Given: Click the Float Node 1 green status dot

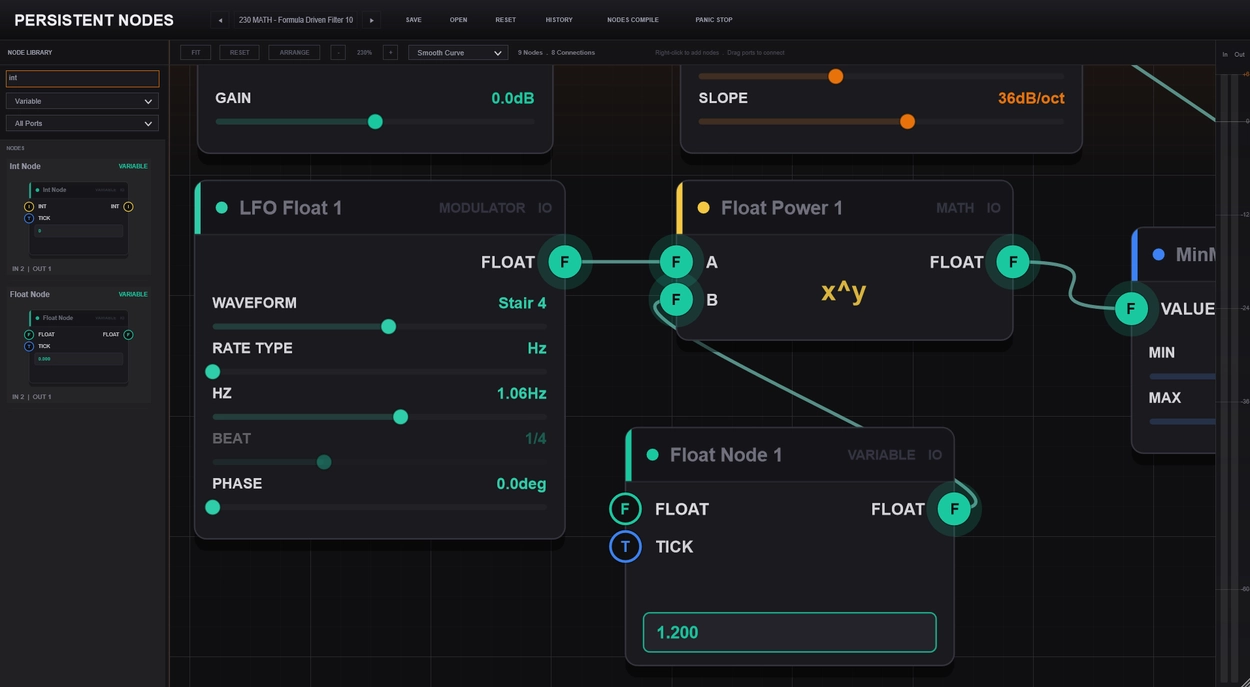Looking at the screenshot, I should click(x=653, y=455).
